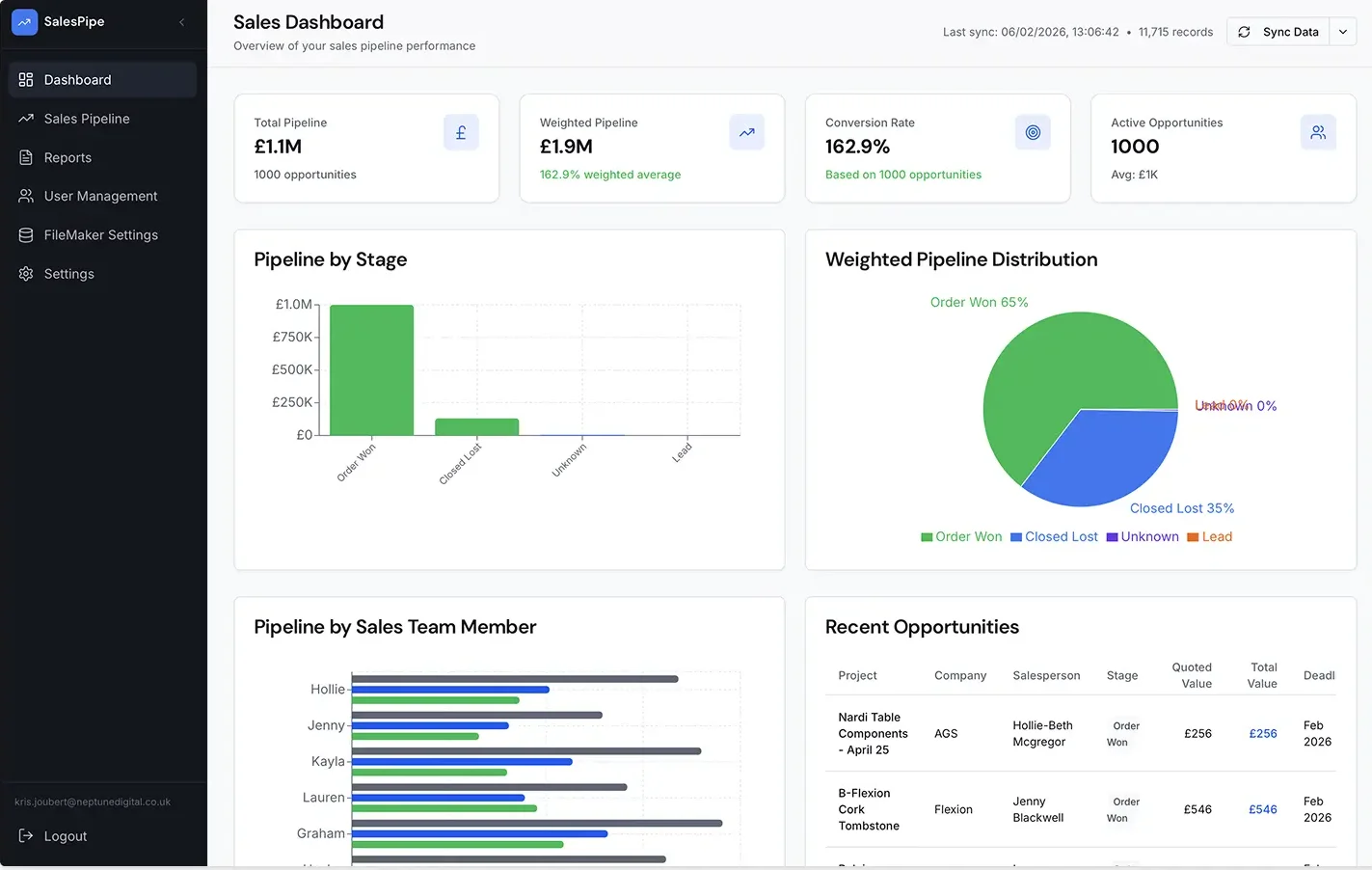The image size is (1372, 870).
Task: Click the Project column header
Action: (x=857, y=676)
